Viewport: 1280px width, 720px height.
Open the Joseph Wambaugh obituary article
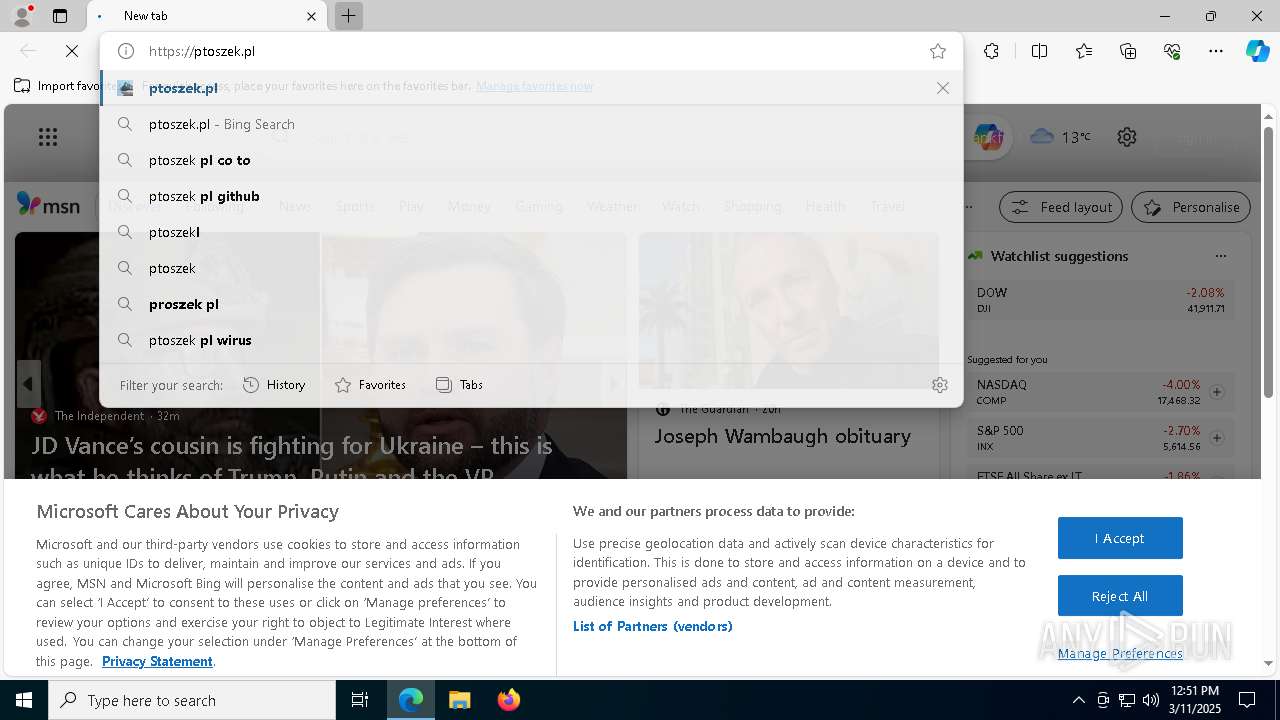[x=782, y=436]
